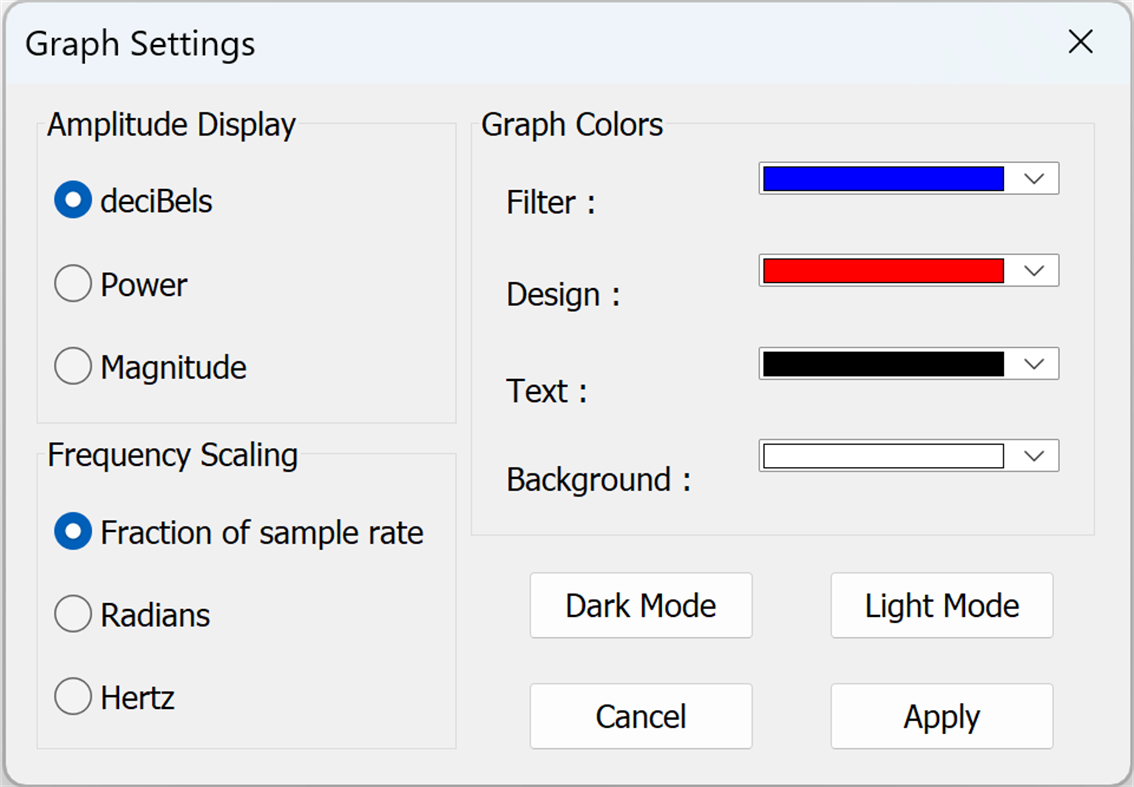Click the Hertz option label text
The width and height of the screenshot is (1134, 787).
click(x=137, y=698)
